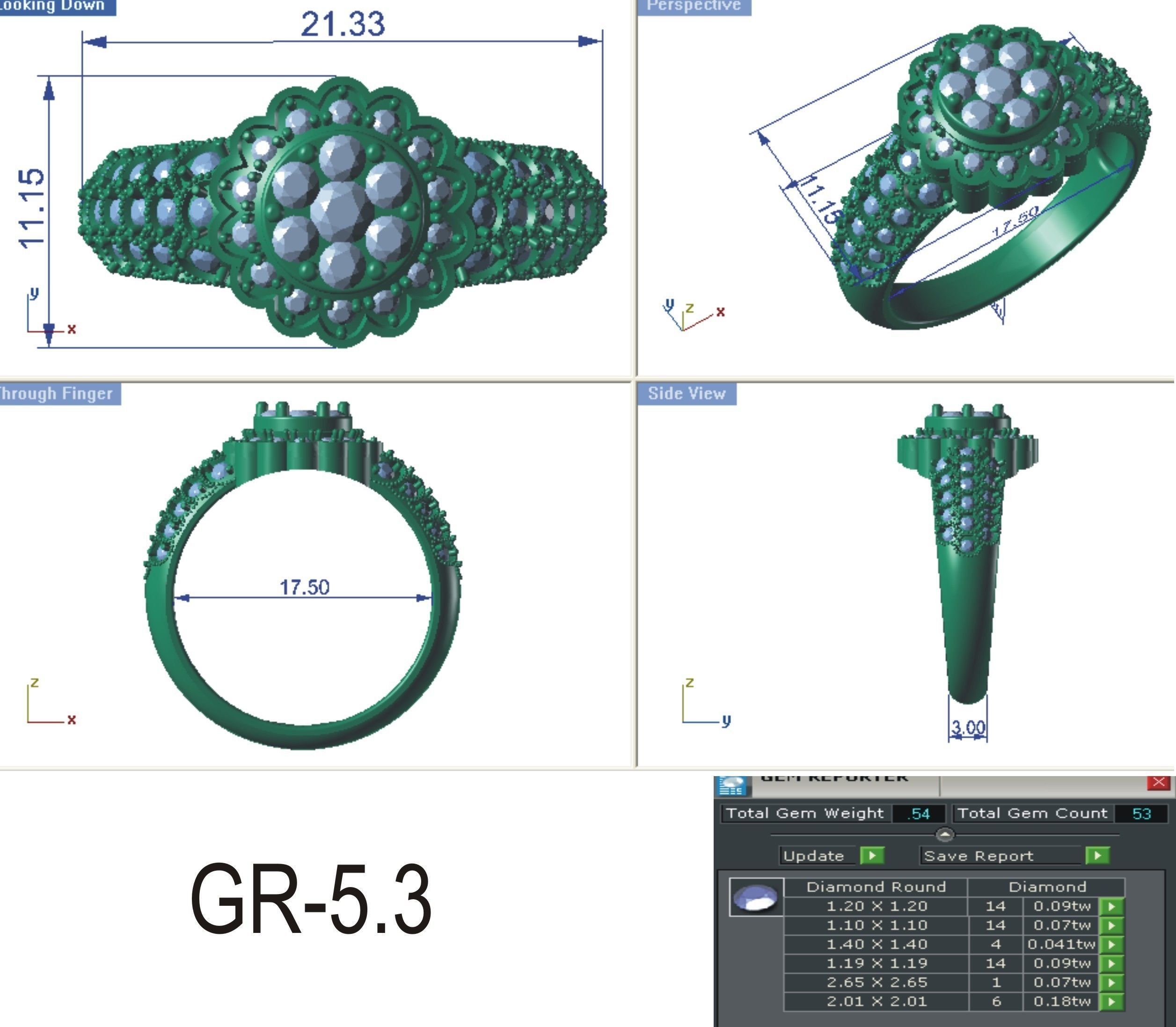Select the Diamond column header
The height and width of the screenshot is (1027, 1176).
click(x=1047, y=887)
